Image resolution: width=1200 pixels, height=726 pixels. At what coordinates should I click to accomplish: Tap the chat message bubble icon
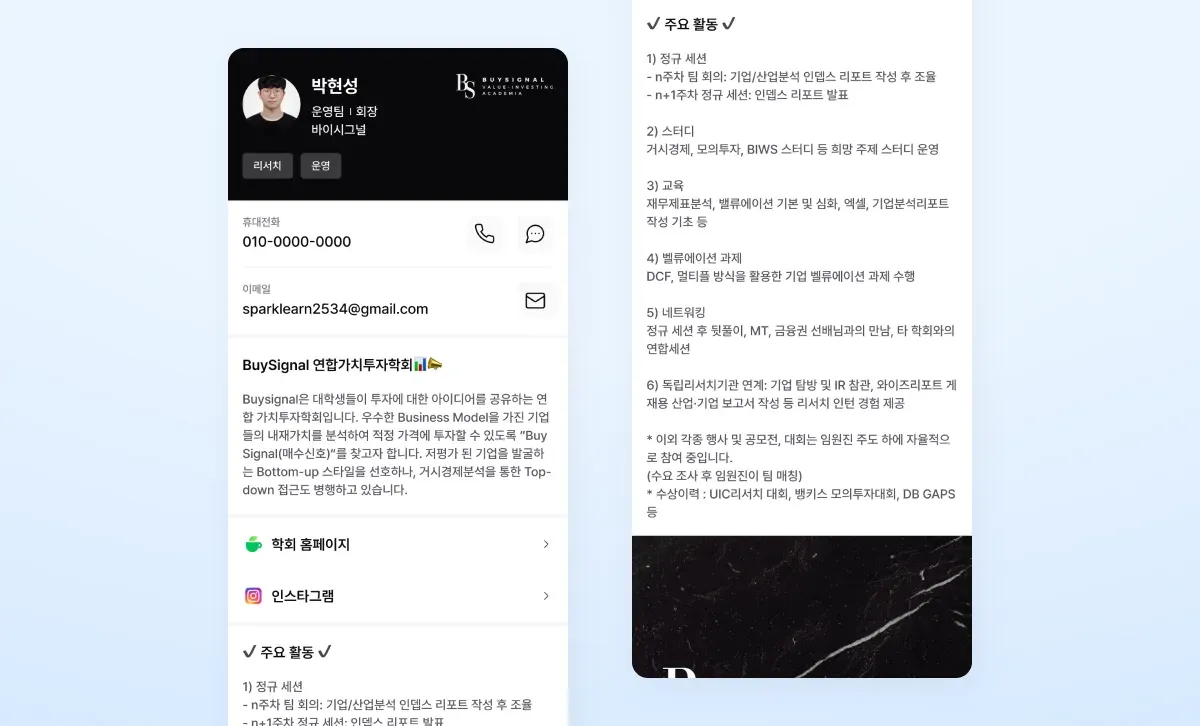(x=535, y=234)
